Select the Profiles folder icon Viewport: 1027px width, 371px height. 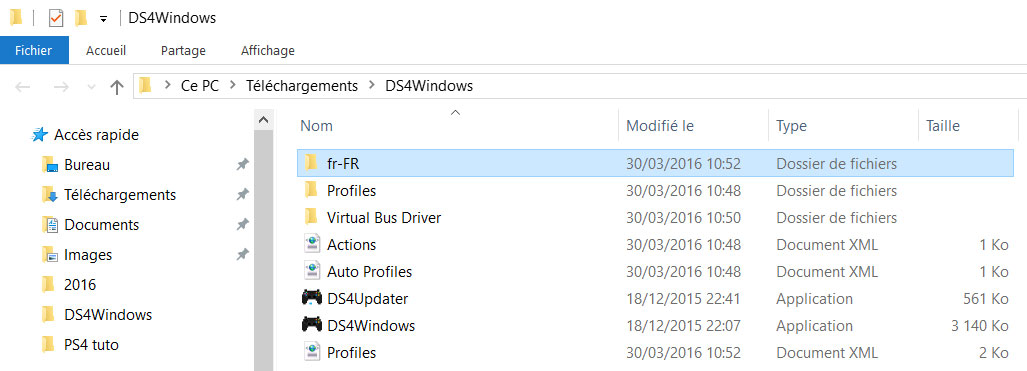coord(310,190)
